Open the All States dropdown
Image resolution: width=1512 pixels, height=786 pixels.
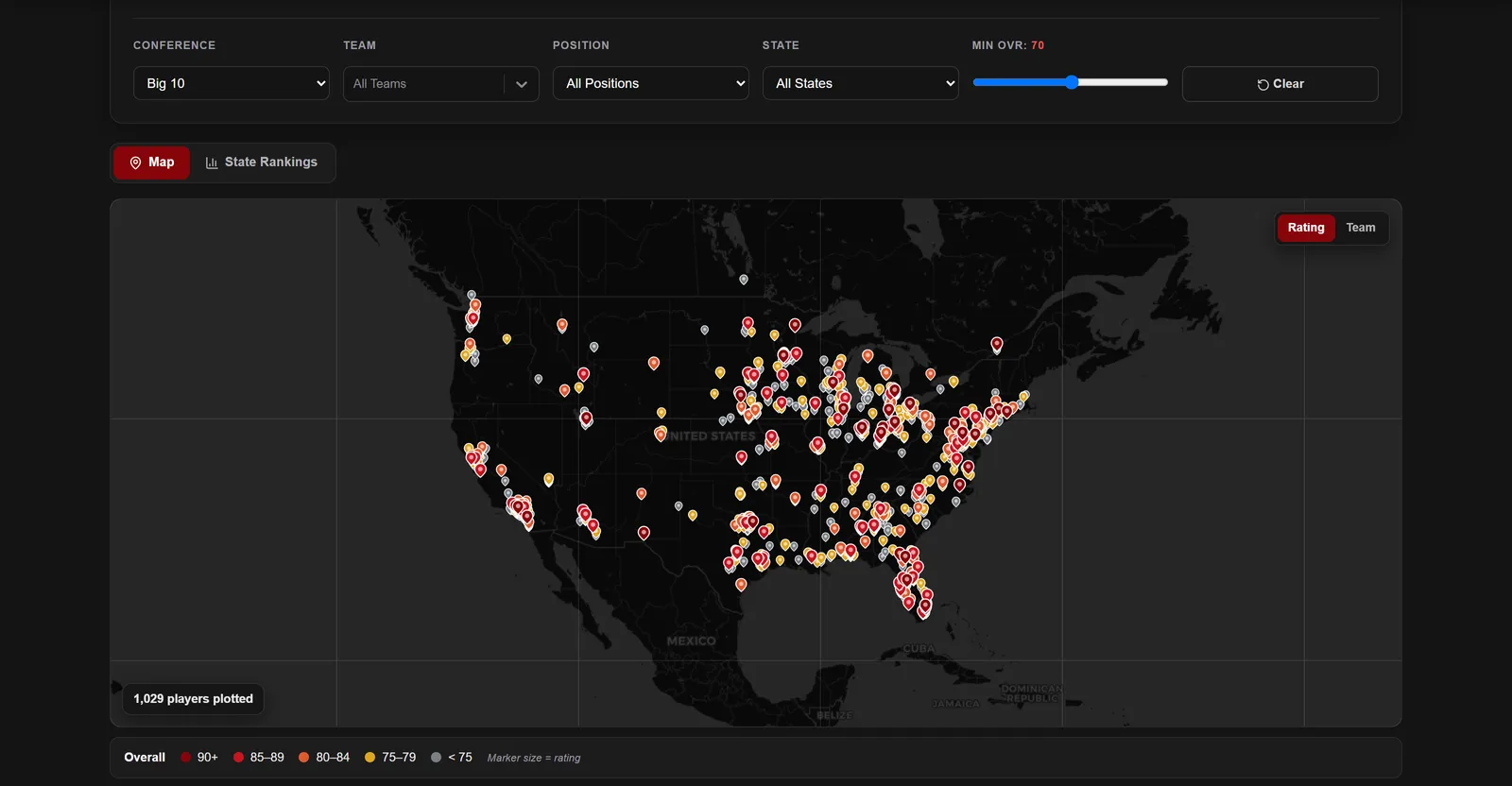coord(861,83)
